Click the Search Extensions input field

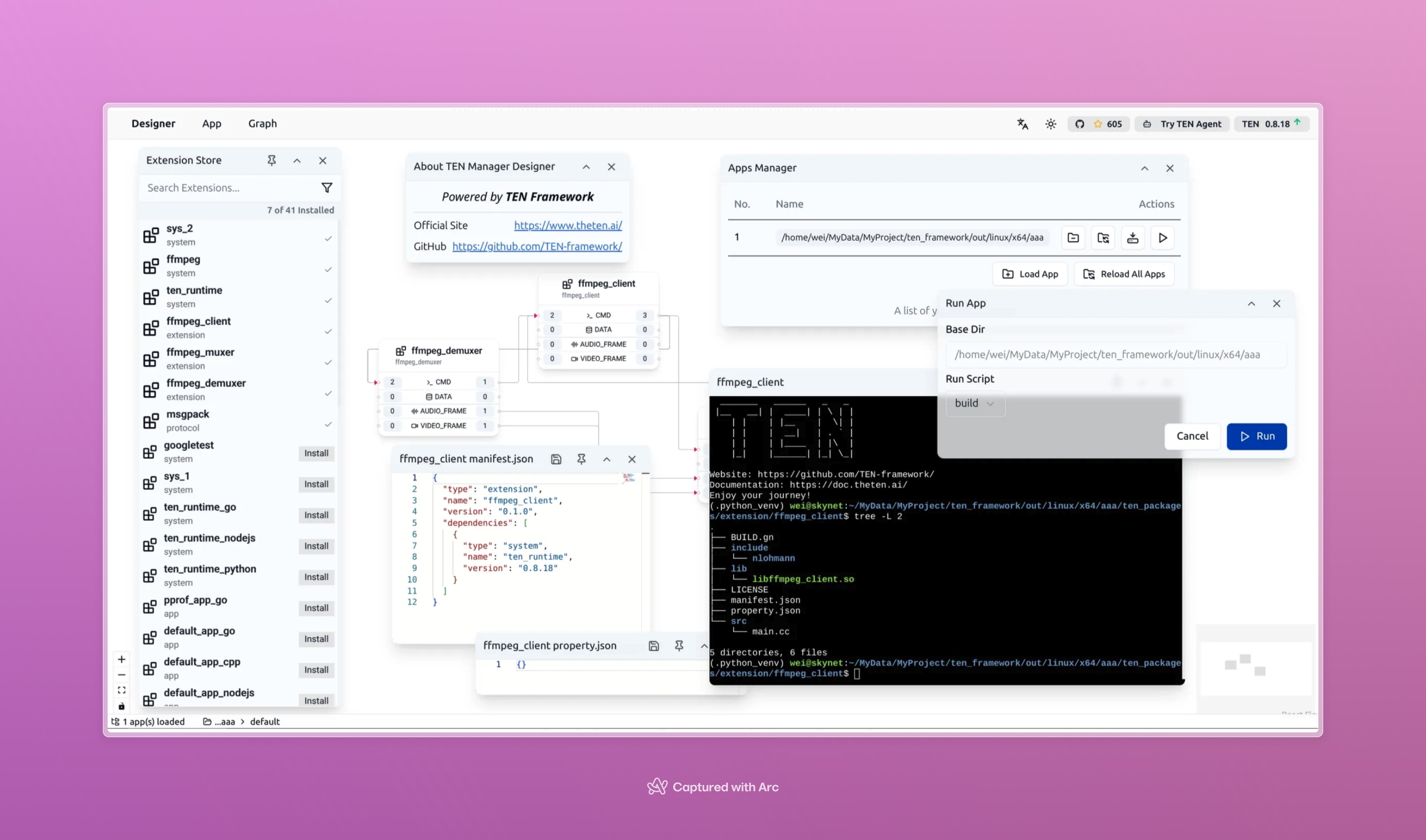point(226,188)
